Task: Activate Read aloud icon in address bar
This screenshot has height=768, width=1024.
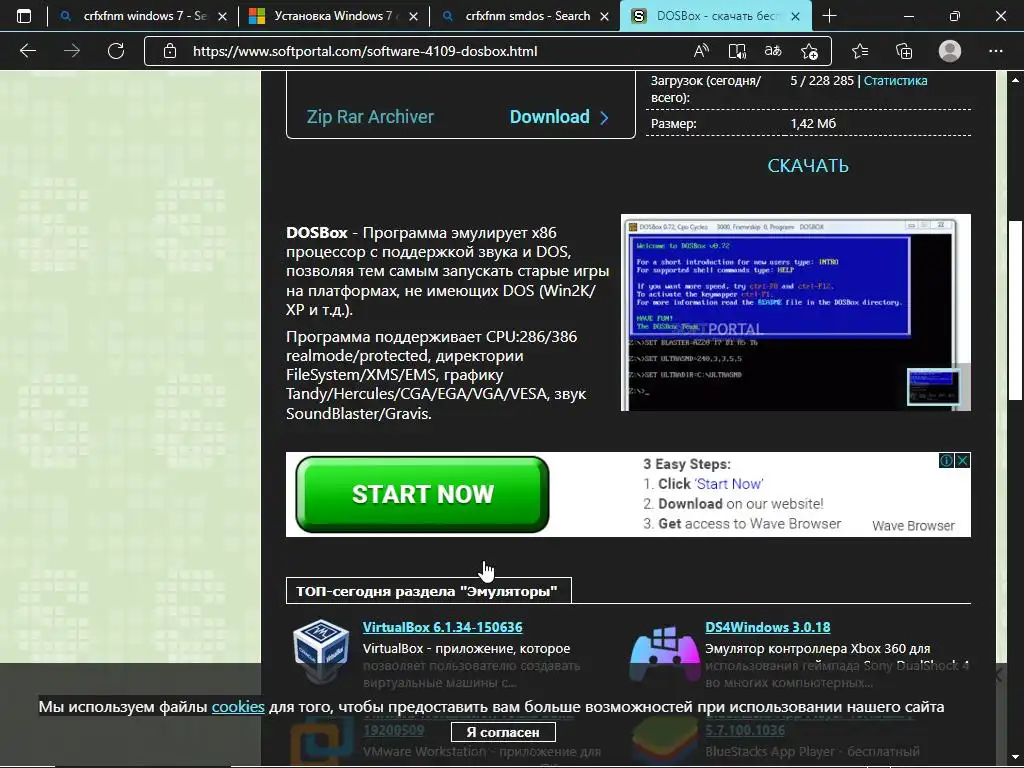Action: 701,51
